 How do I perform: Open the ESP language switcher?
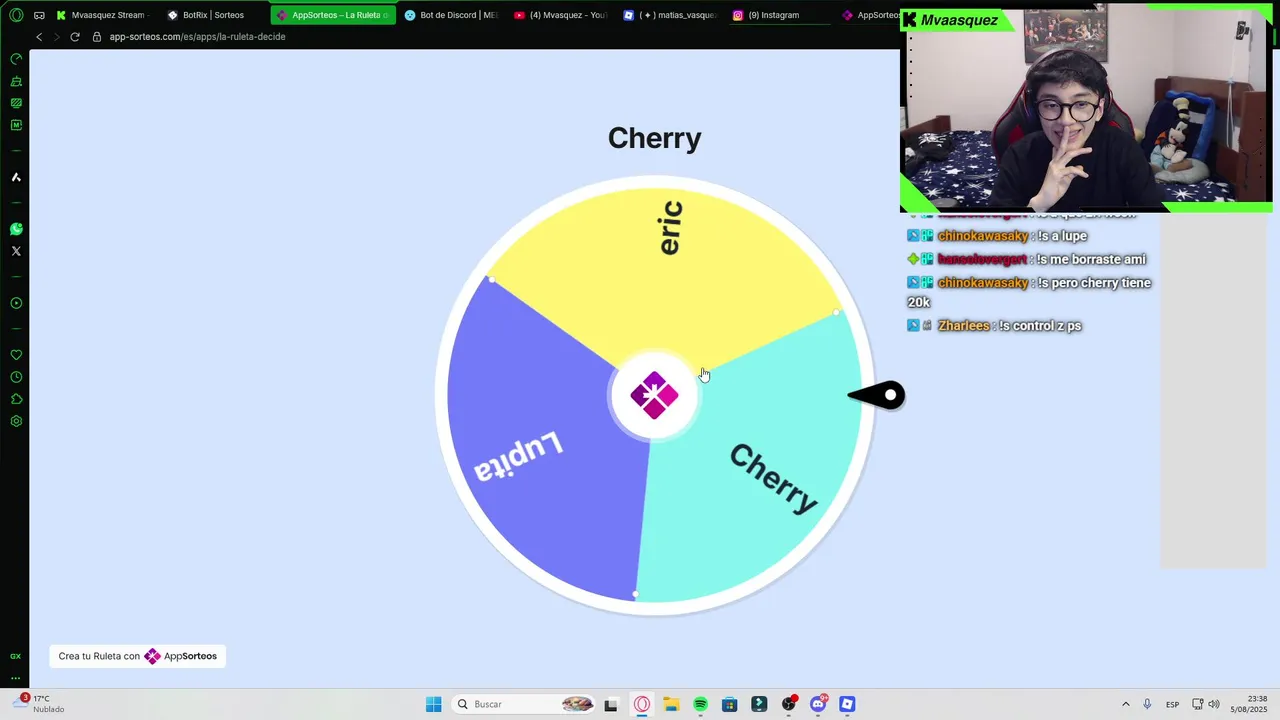pyautogui.click(x=1173, y=704)
